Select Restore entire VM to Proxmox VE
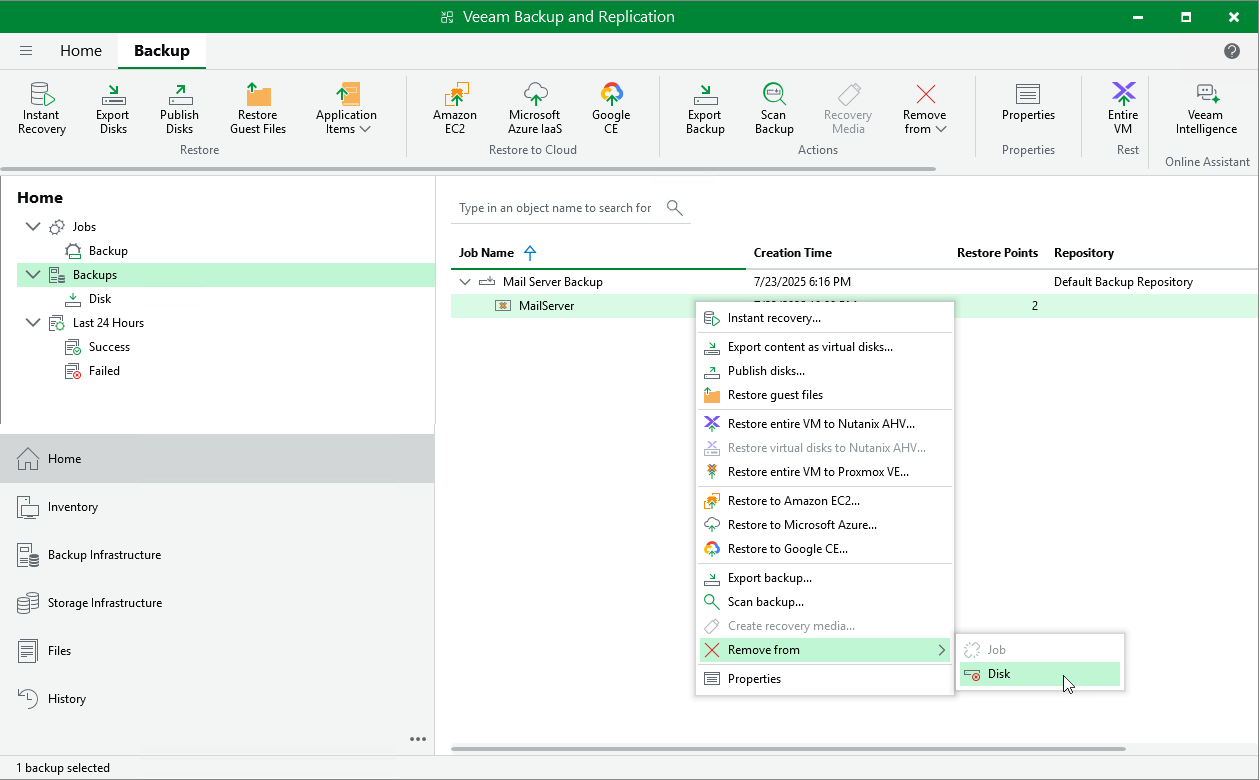This screenshot has height=780, width=1260. [x=817, y=472]
